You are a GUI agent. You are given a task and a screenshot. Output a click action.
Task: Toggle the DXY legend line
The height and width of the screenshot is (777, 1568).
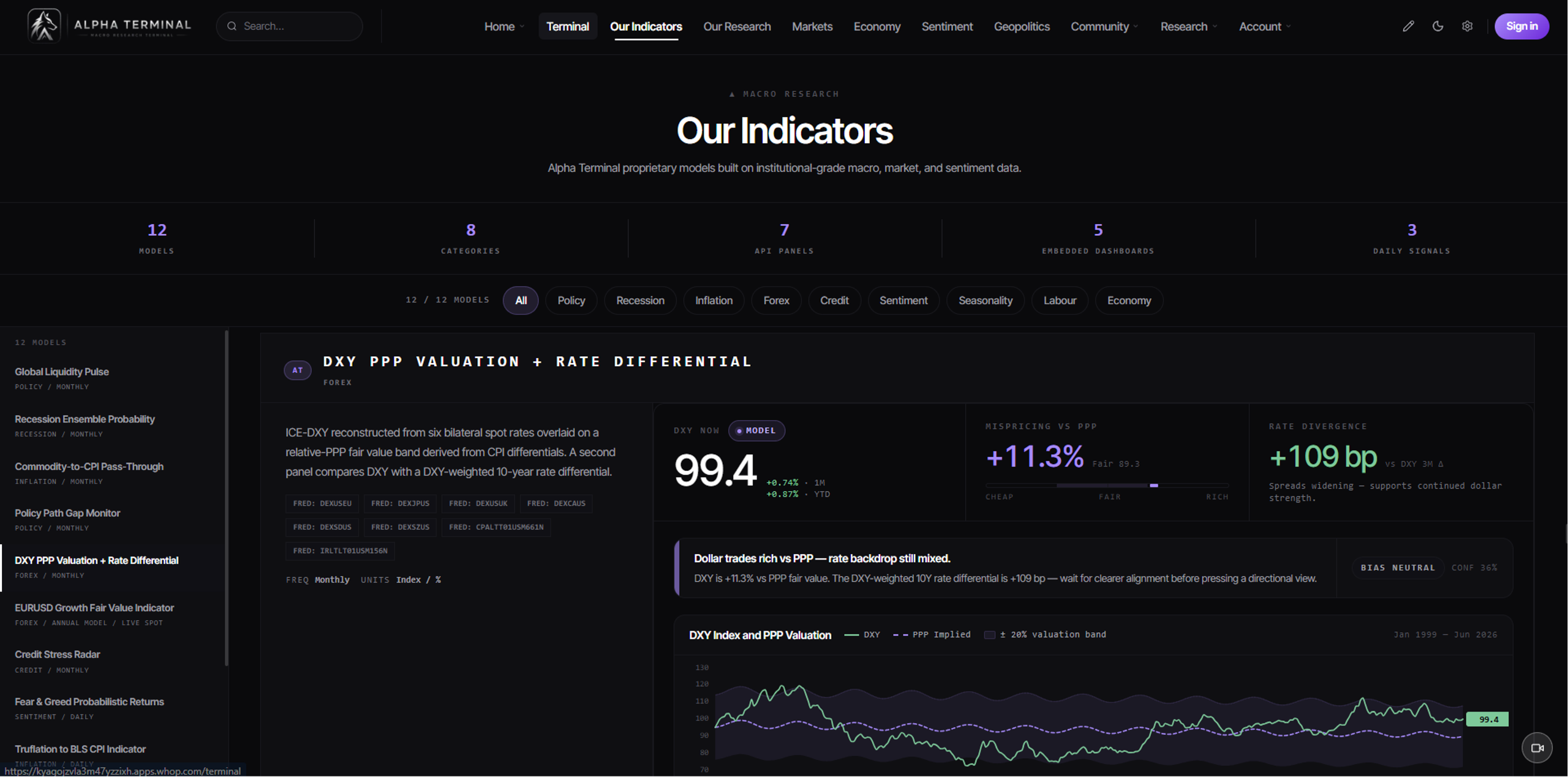pyautogui.click(x=862, y=635)
